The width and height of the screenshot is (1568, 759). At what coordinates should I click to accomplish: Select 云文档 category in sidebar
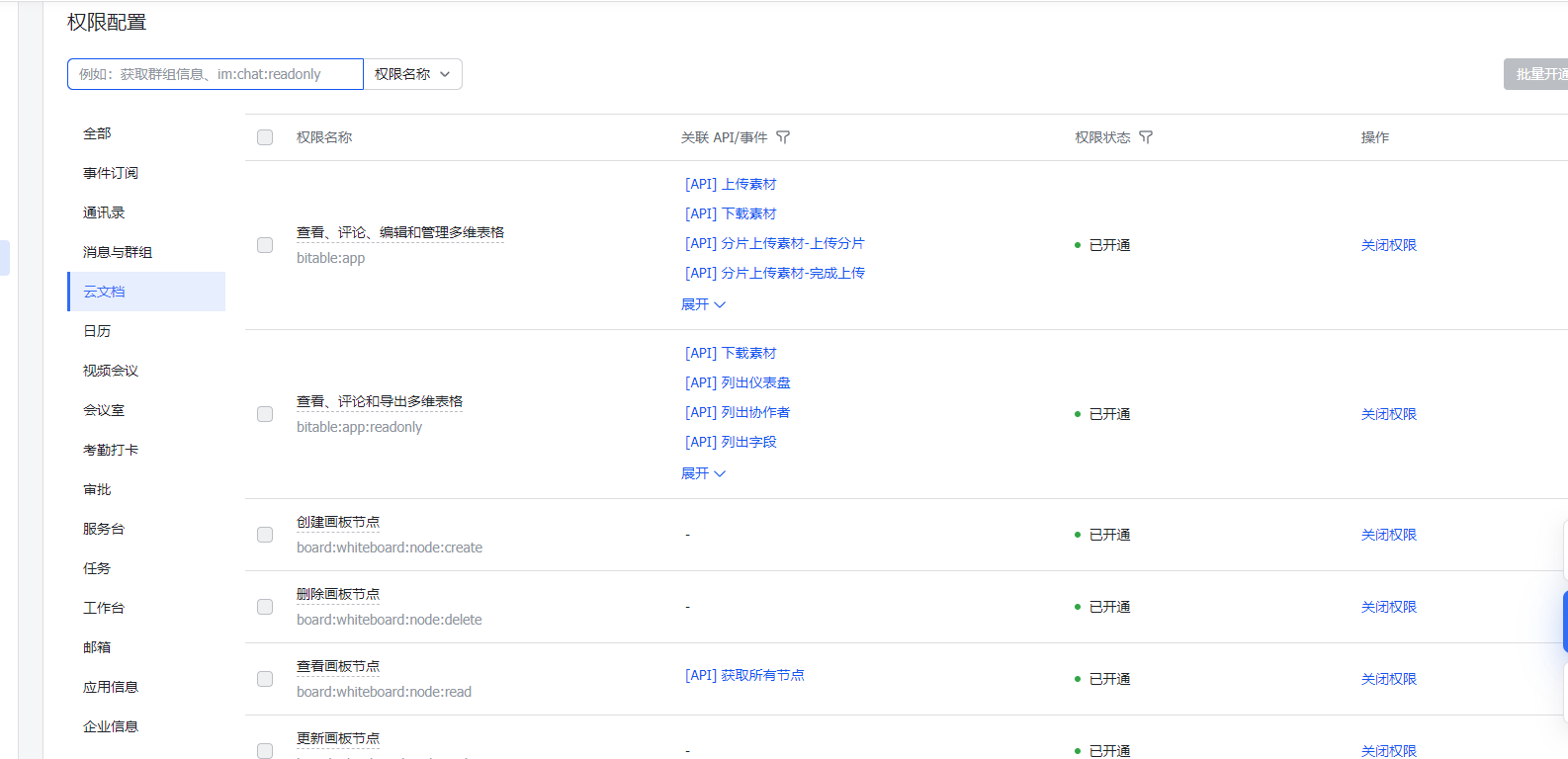click(104, 292)
